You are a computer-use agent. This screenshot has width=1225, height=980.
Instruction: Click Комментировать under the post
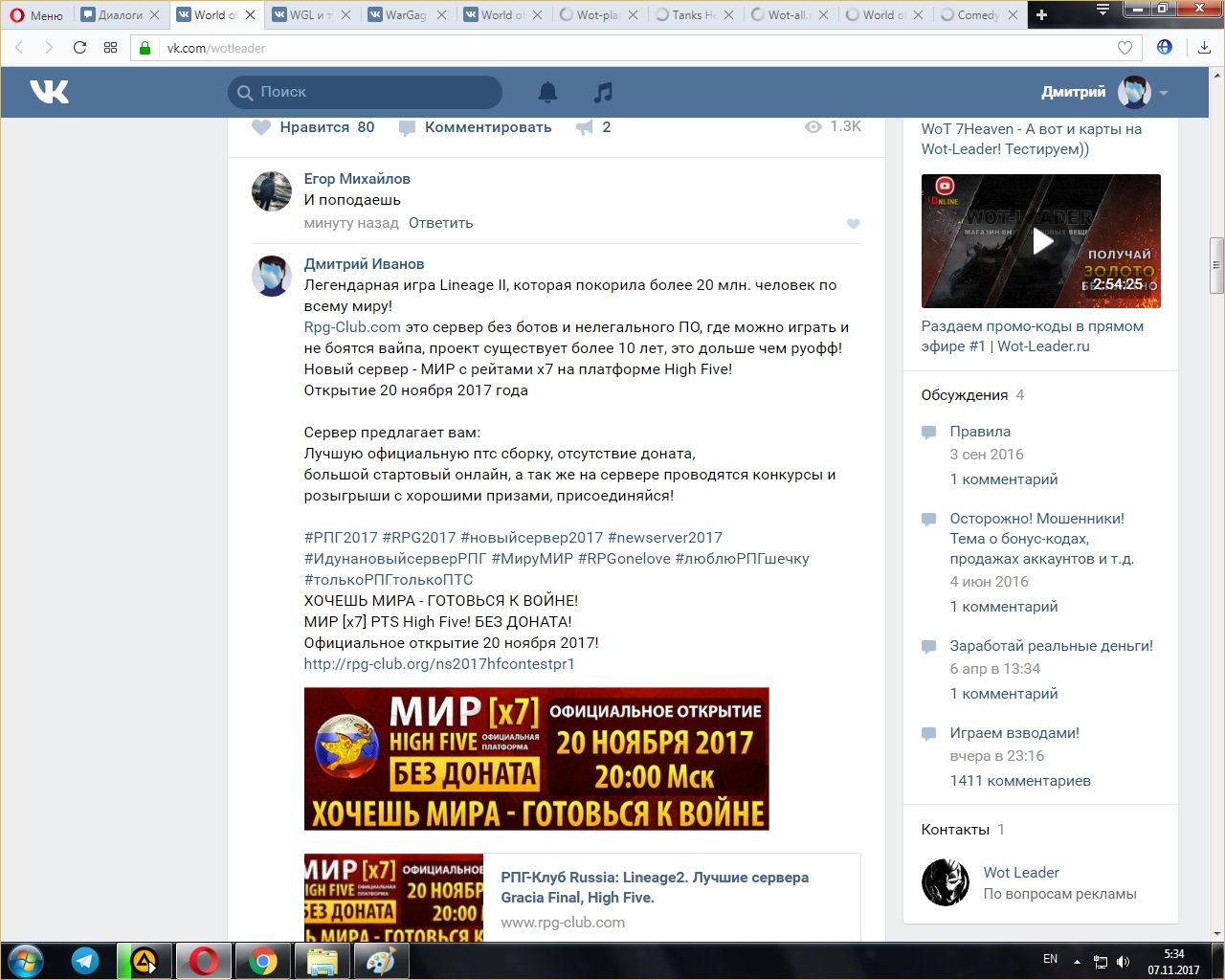(x=475, y=127)
